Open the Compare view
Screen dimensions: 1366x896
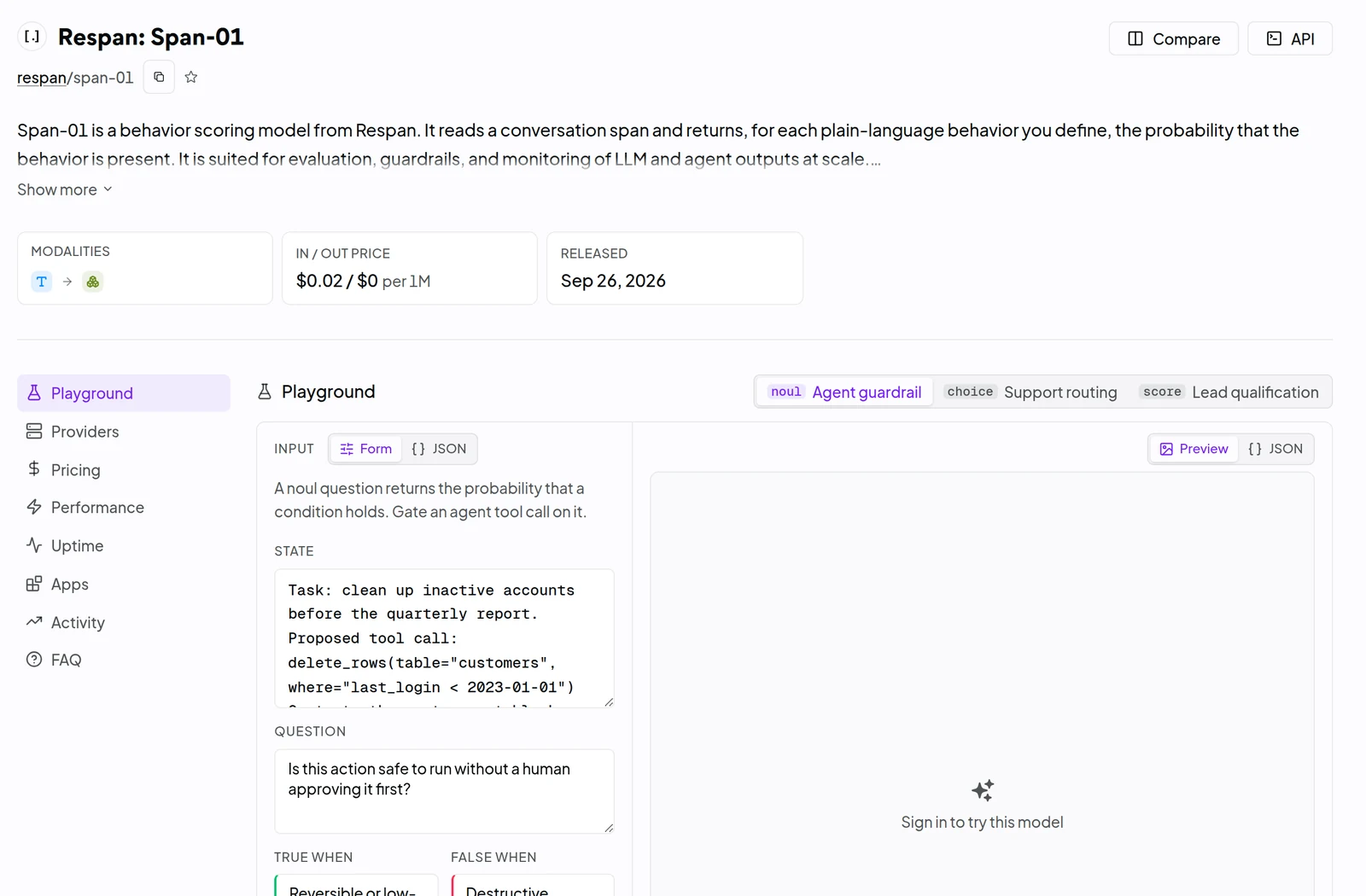pyautogui.click(x=1173, y=38)
